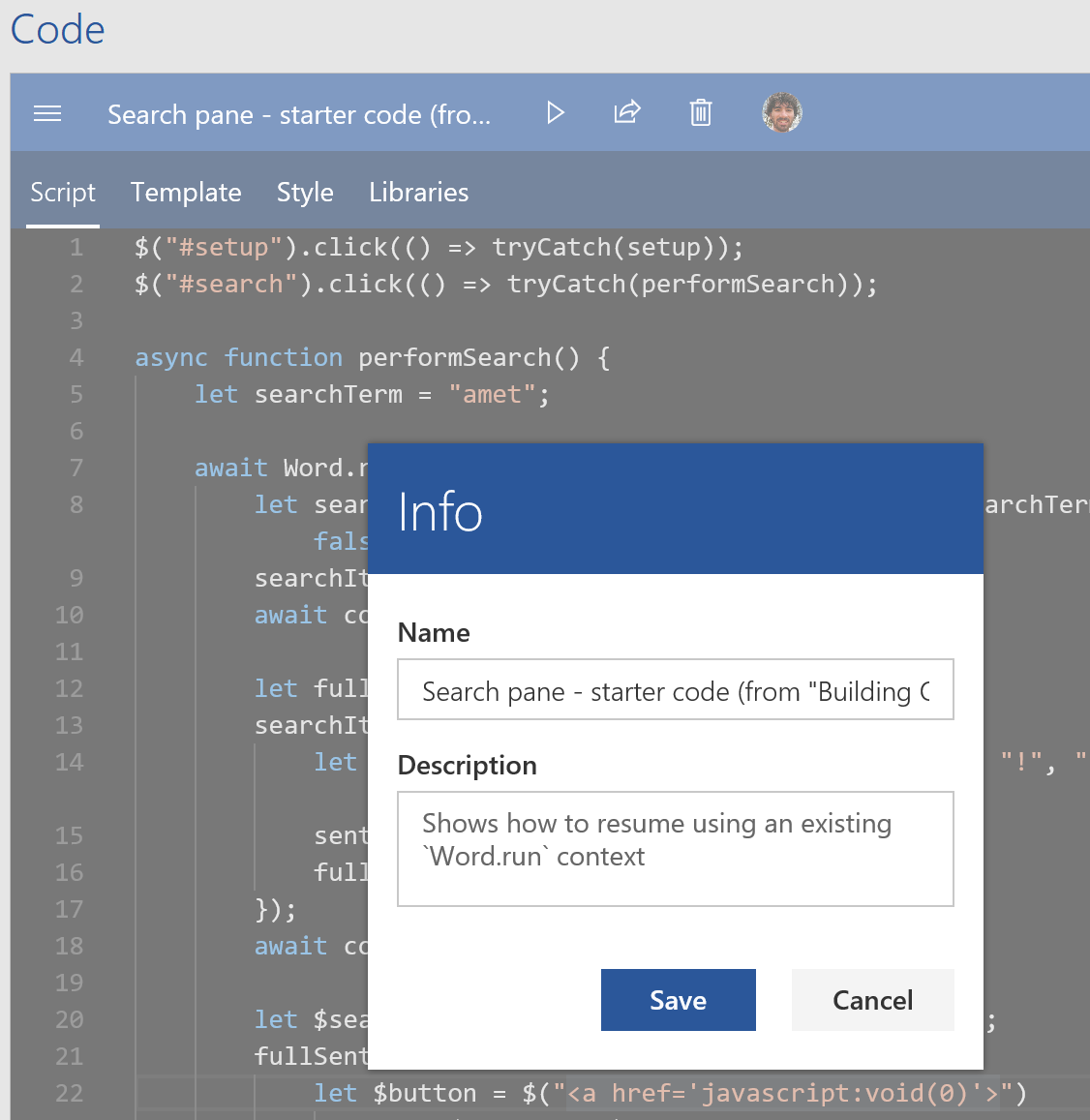Switch to the Script tab
The image size is (1090, 1120).
pos(63,193)
